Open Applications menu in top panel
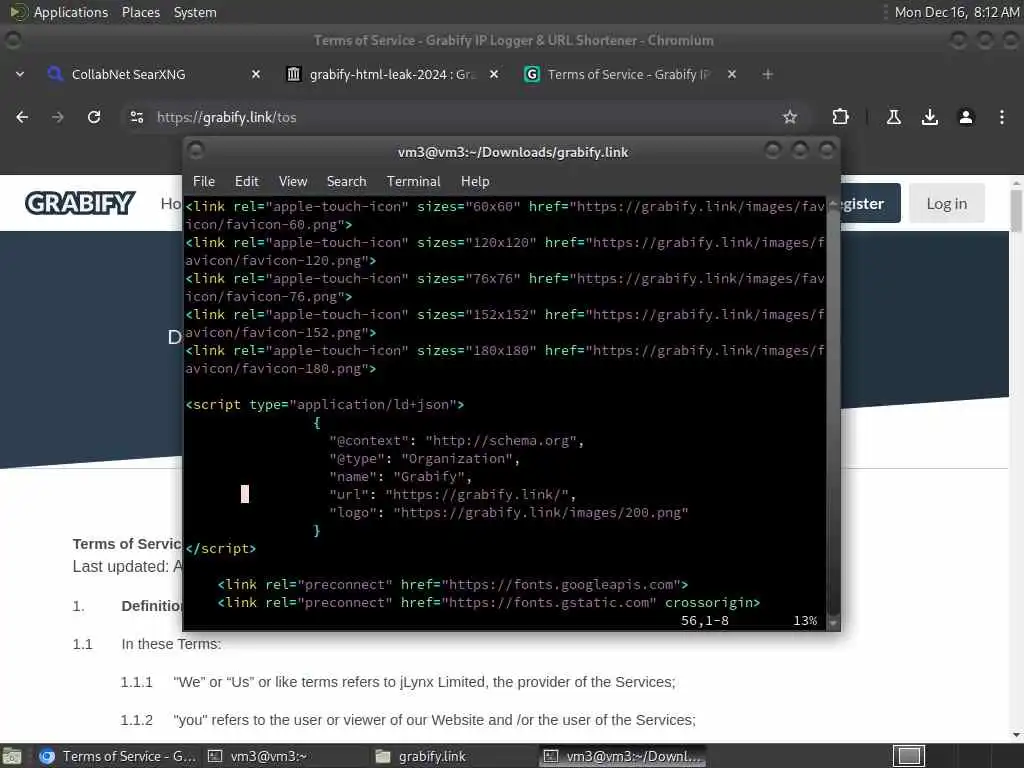This screenshot has height=768, width=1024. pos(71,12)
